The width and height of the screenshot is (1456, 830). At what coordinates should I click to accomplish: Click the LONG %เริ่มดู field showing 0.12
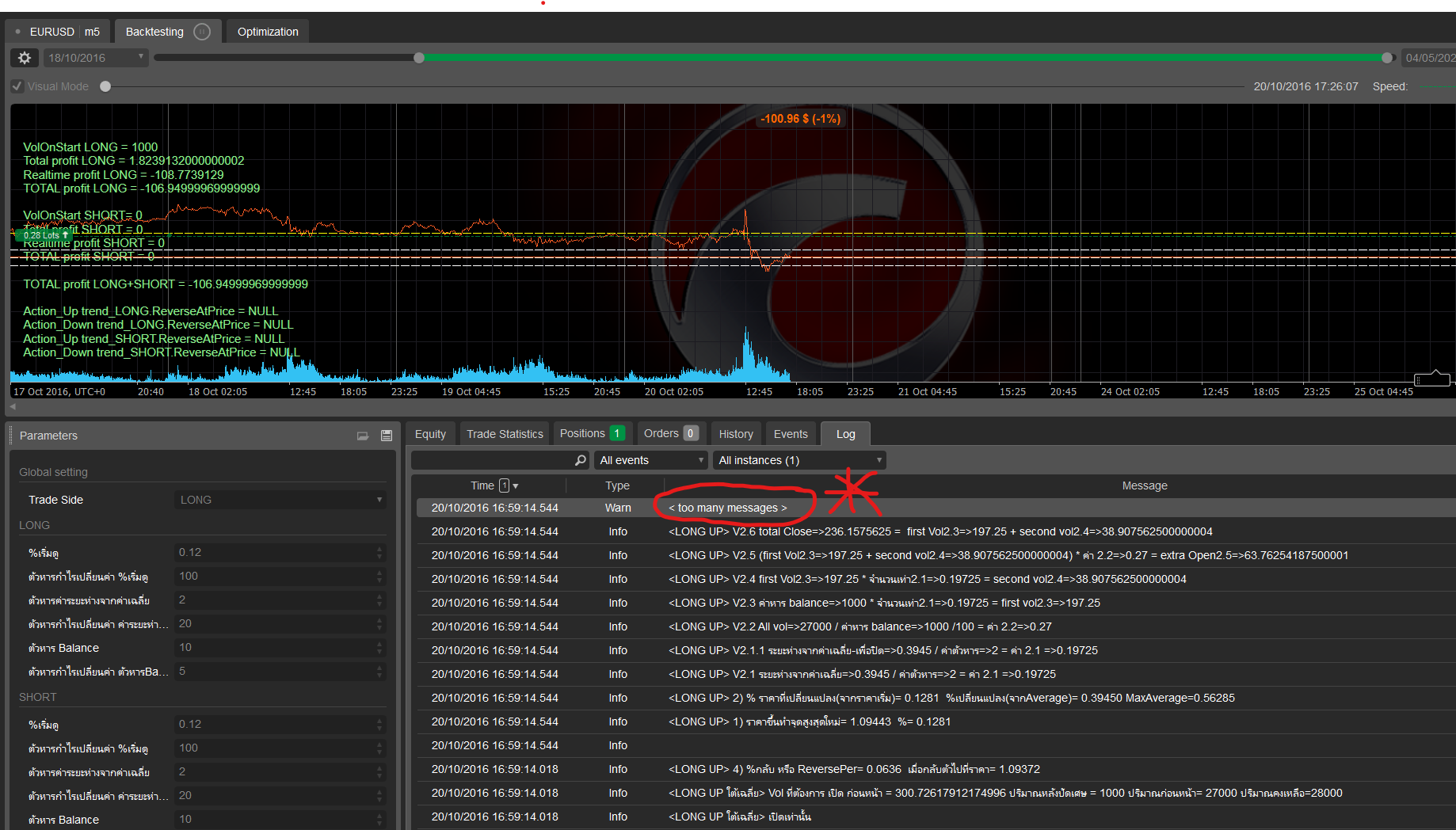tap(280, 552)
